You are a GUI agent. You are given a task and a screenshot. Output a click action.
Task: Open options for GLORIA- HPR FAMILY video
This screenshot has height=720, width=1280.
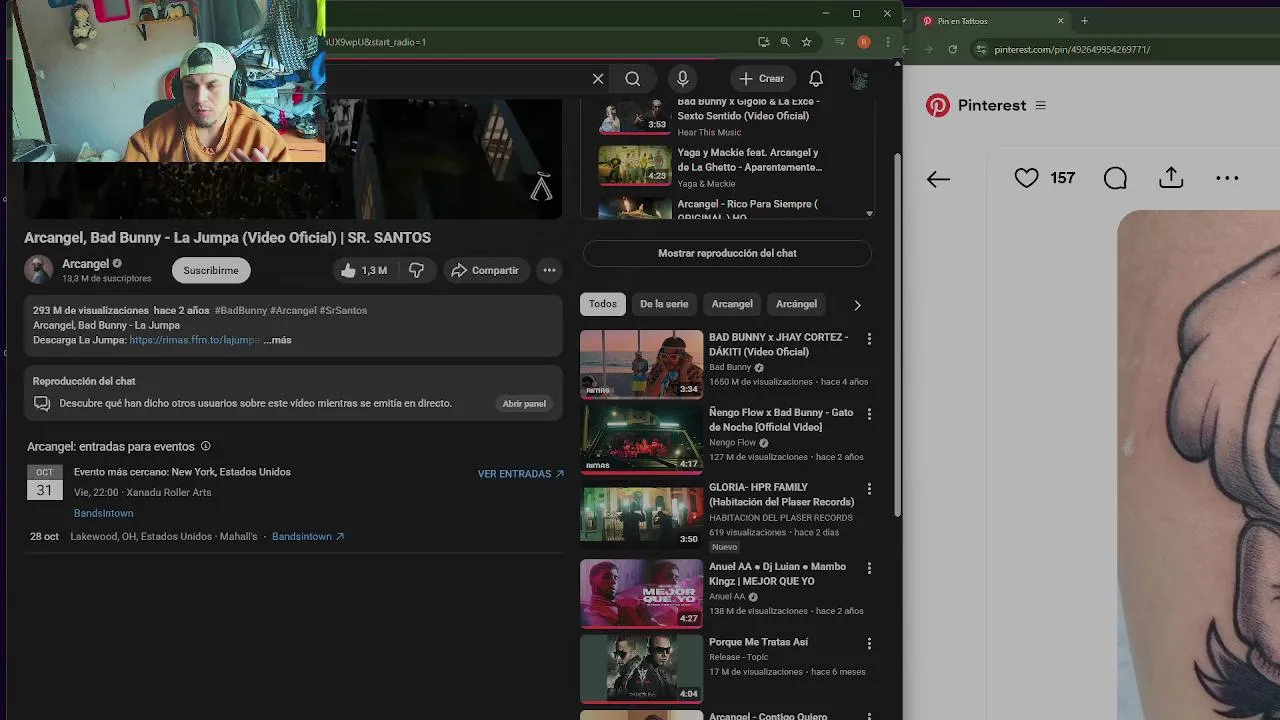pyautogui.click(x=869, y=489)
